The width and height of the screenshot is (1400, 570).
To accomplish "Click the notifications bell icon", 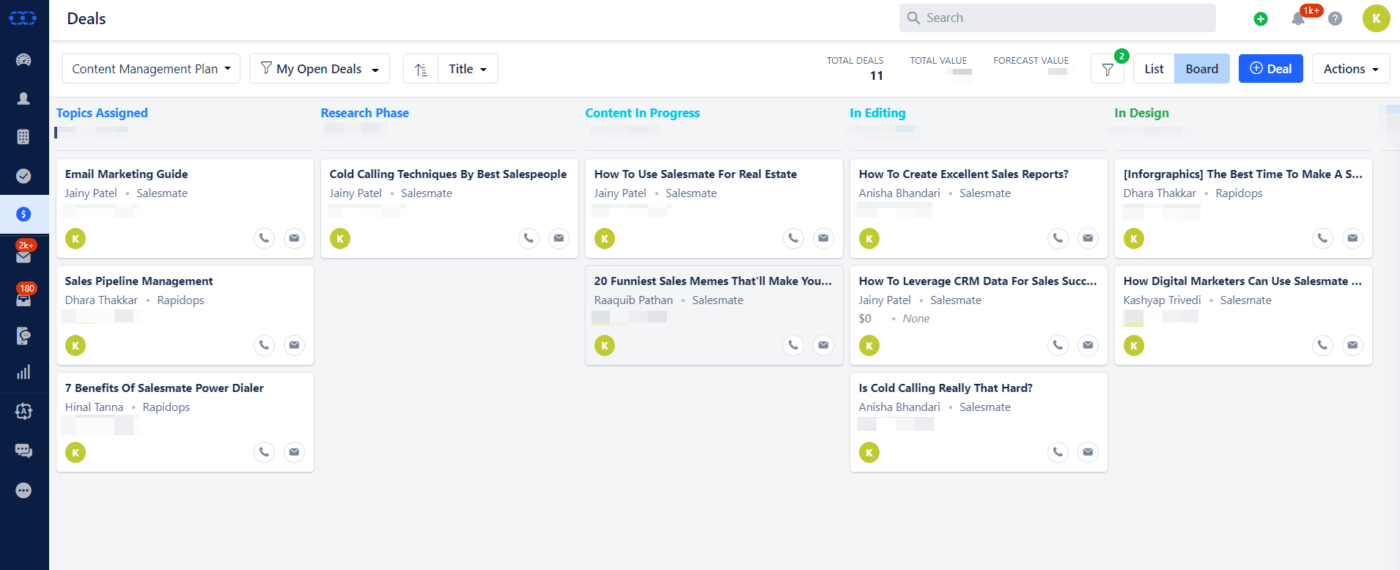I will click(x=1298, y=18).
